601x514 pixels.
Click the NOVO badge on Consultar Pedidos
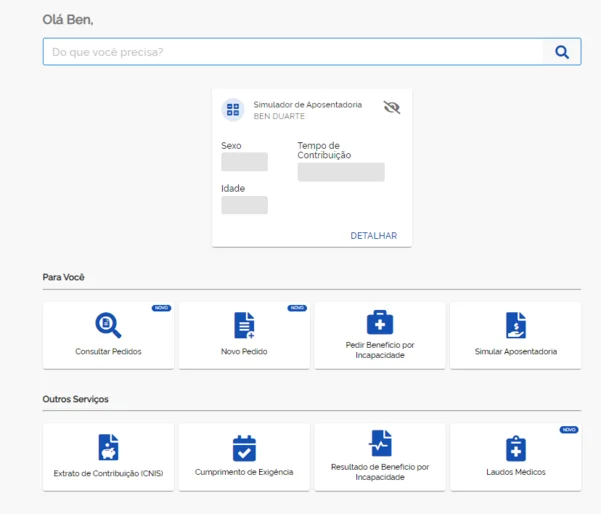[x=161, y=308]
